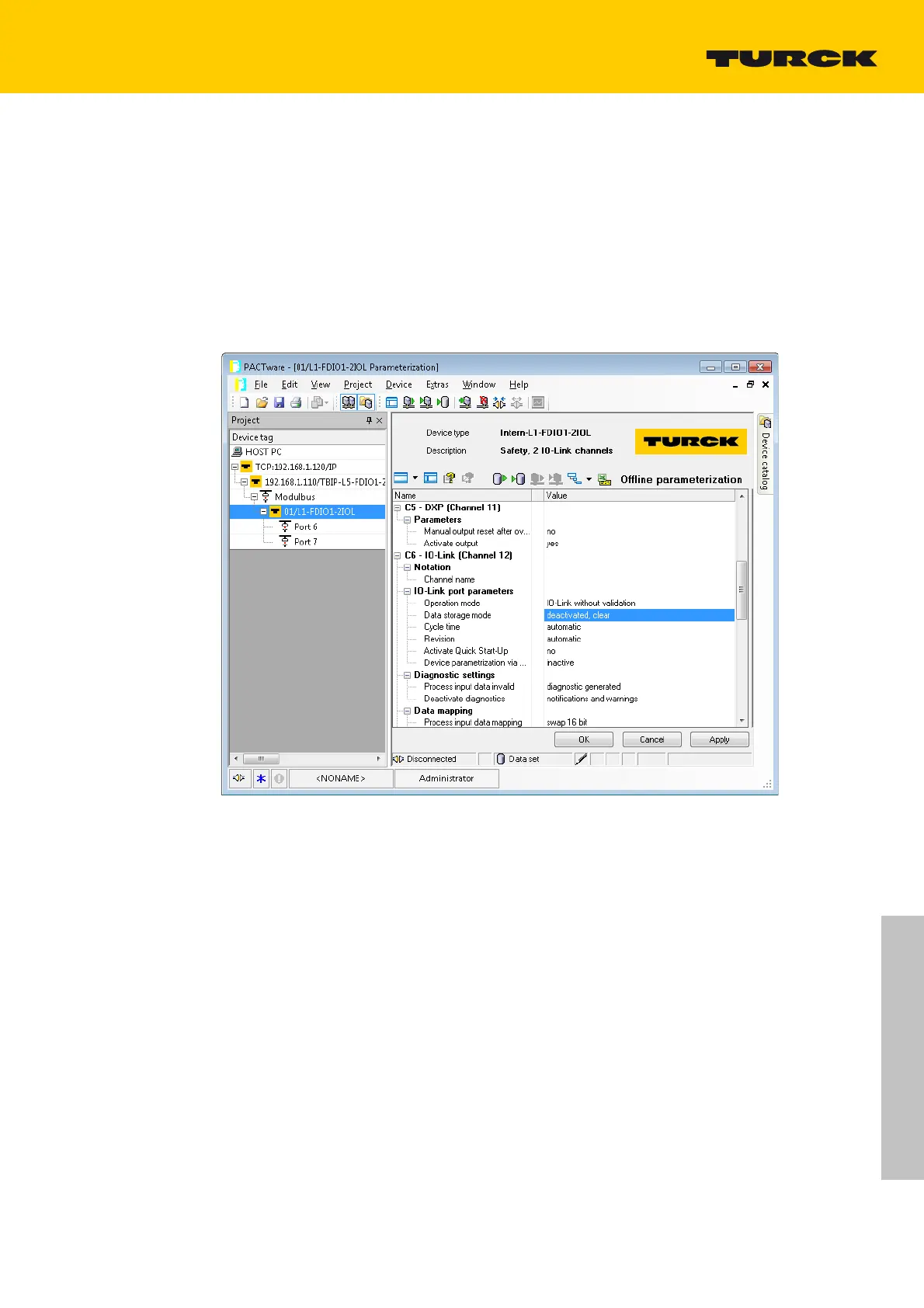Click the connection plug icon in bottom bar

239,778
